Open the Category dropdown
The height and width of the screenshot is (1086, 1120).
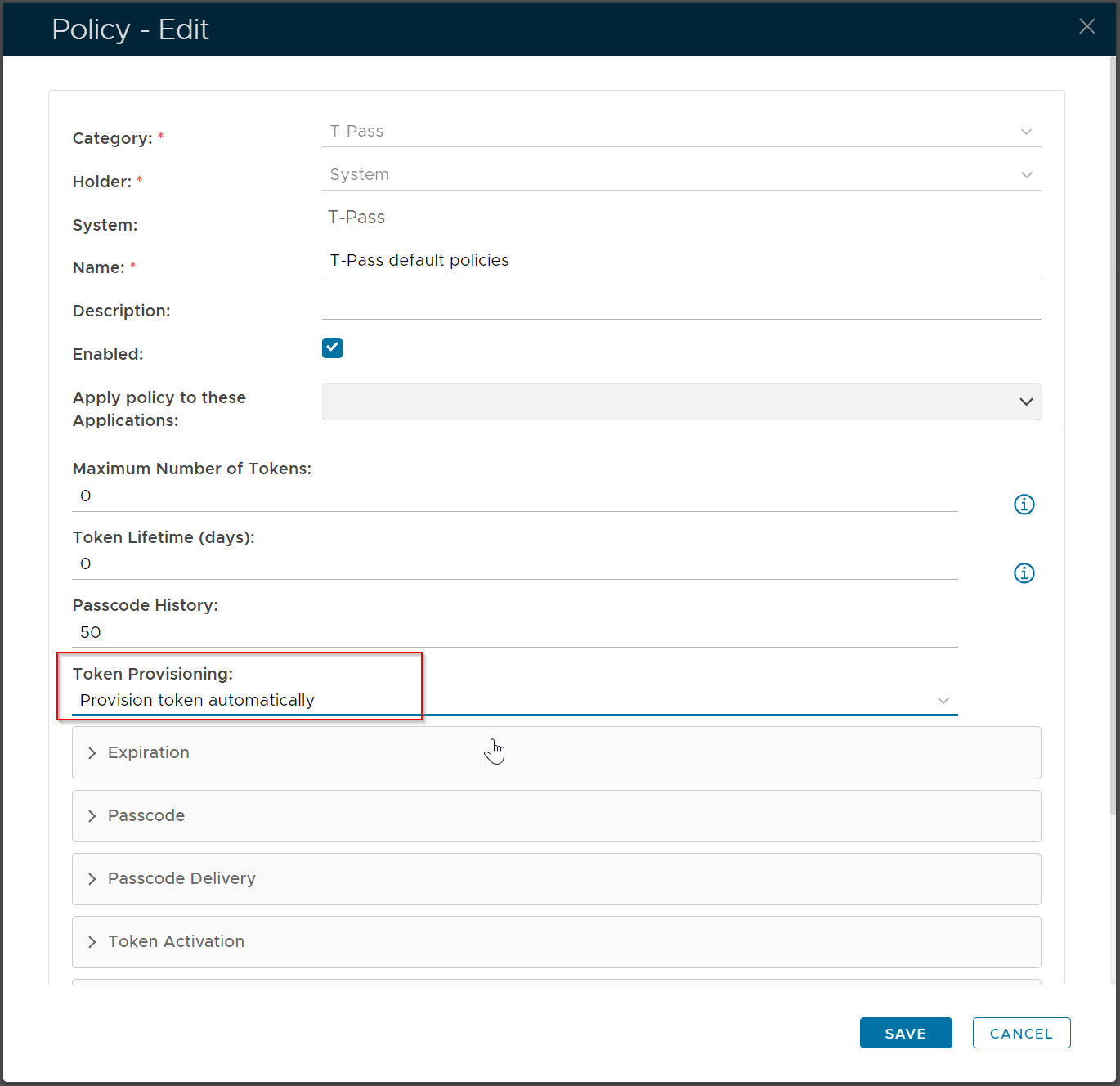(x=681, y=132)
